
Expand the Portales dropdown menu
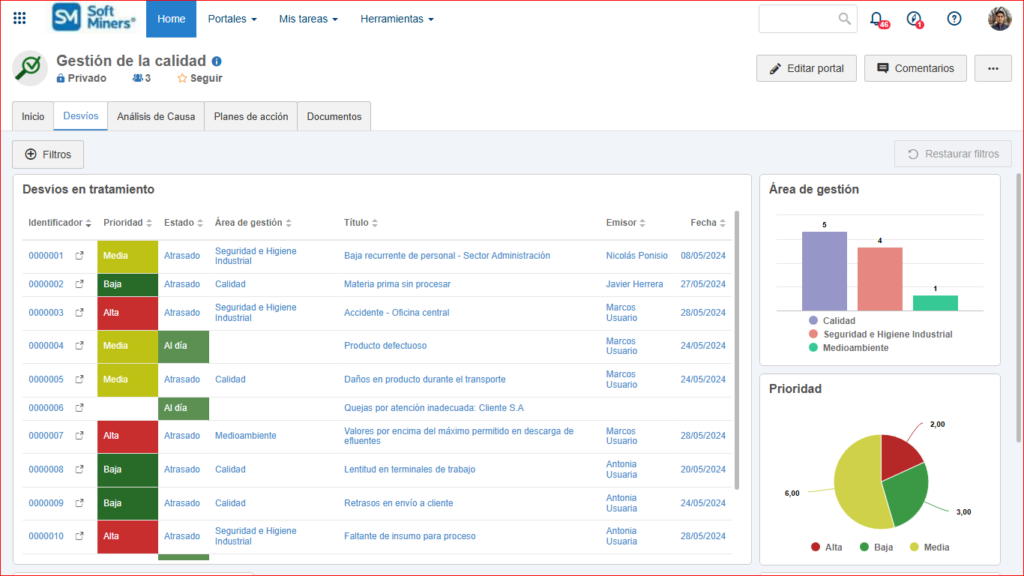pos(232,19)
